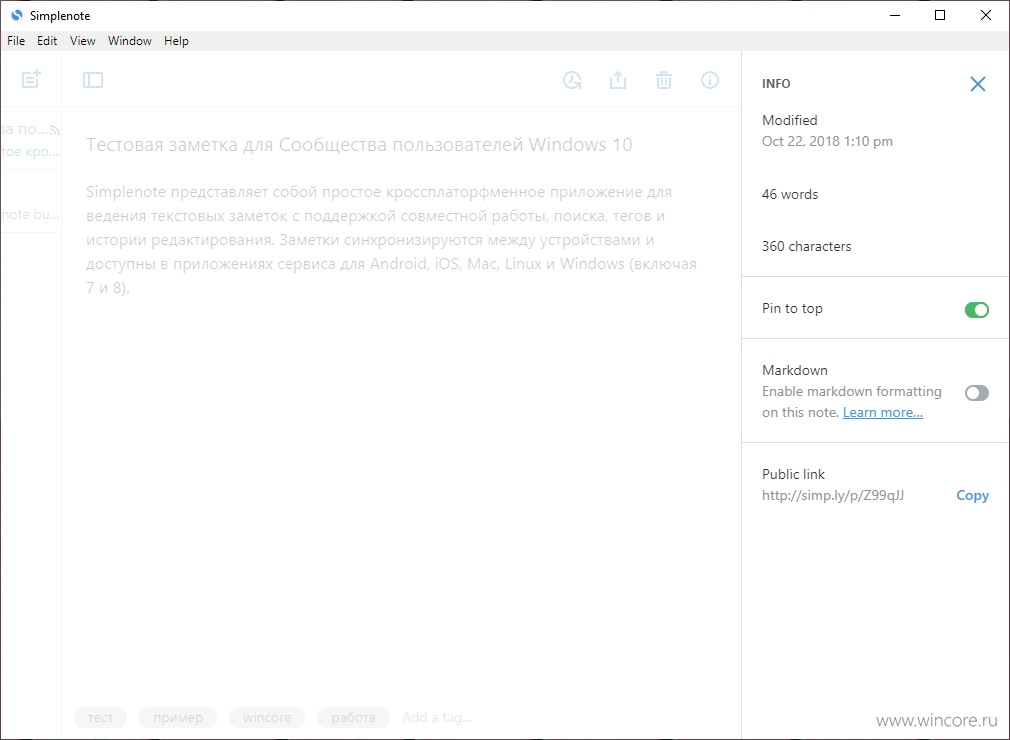Open the File menu
Screen dimensions: 1010x740
click(x=16, y=41)
